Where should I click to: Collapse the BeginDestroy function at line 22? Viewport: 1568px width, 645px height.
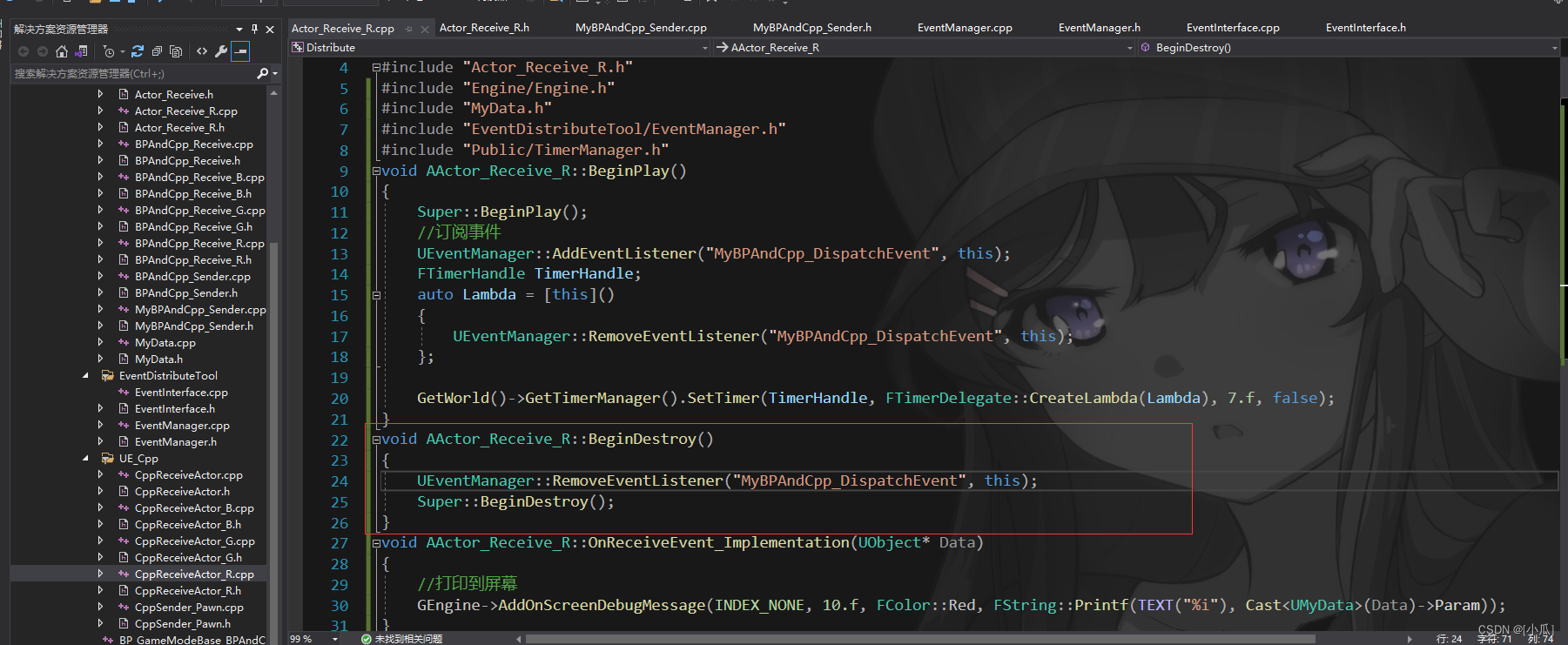click(376, 440)
